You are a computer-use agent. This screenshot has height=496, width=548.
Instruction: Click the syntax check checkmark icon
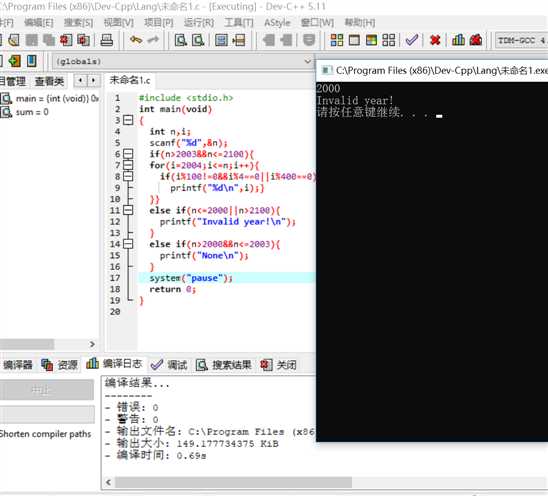pos(412,40)
